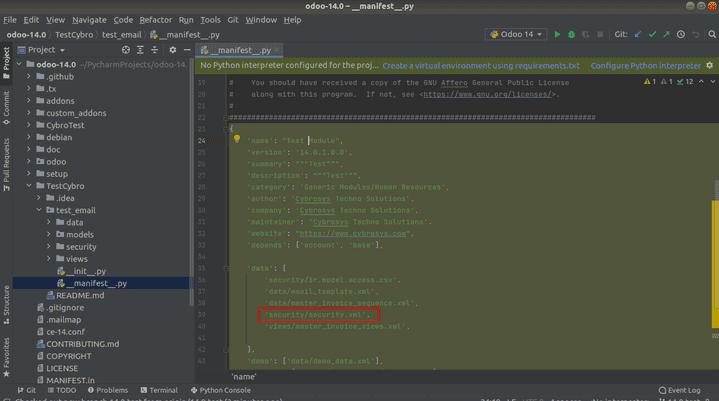Image resolution: width=719 pixels, height=401 pixels.
Task: Push commits with the Git push arrow
Action: [x=666, y=34]
